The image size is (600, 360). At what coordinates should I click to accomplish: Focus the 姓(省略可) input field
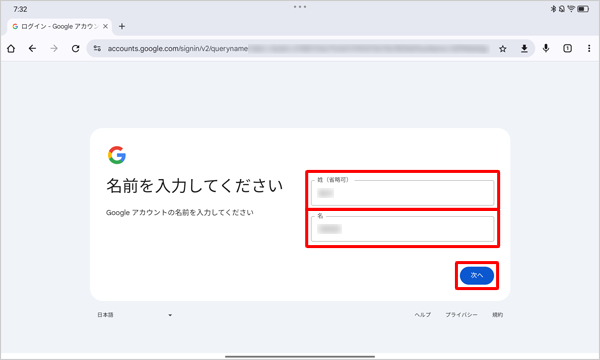click(x=403, y=193)
